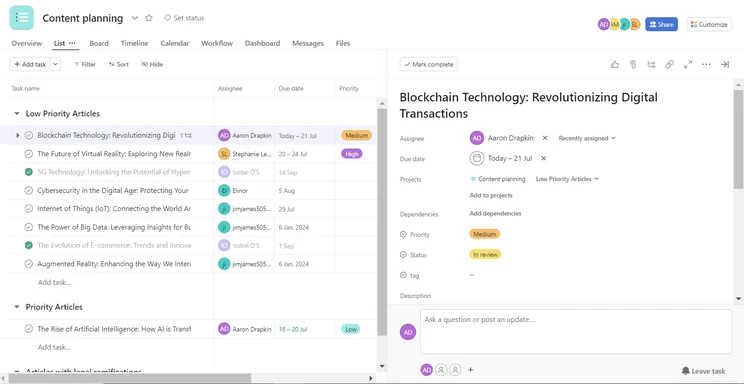Screen dimensions: 744x384
Task: Mark Internet of Things task complete
Action: coord(28,209)
